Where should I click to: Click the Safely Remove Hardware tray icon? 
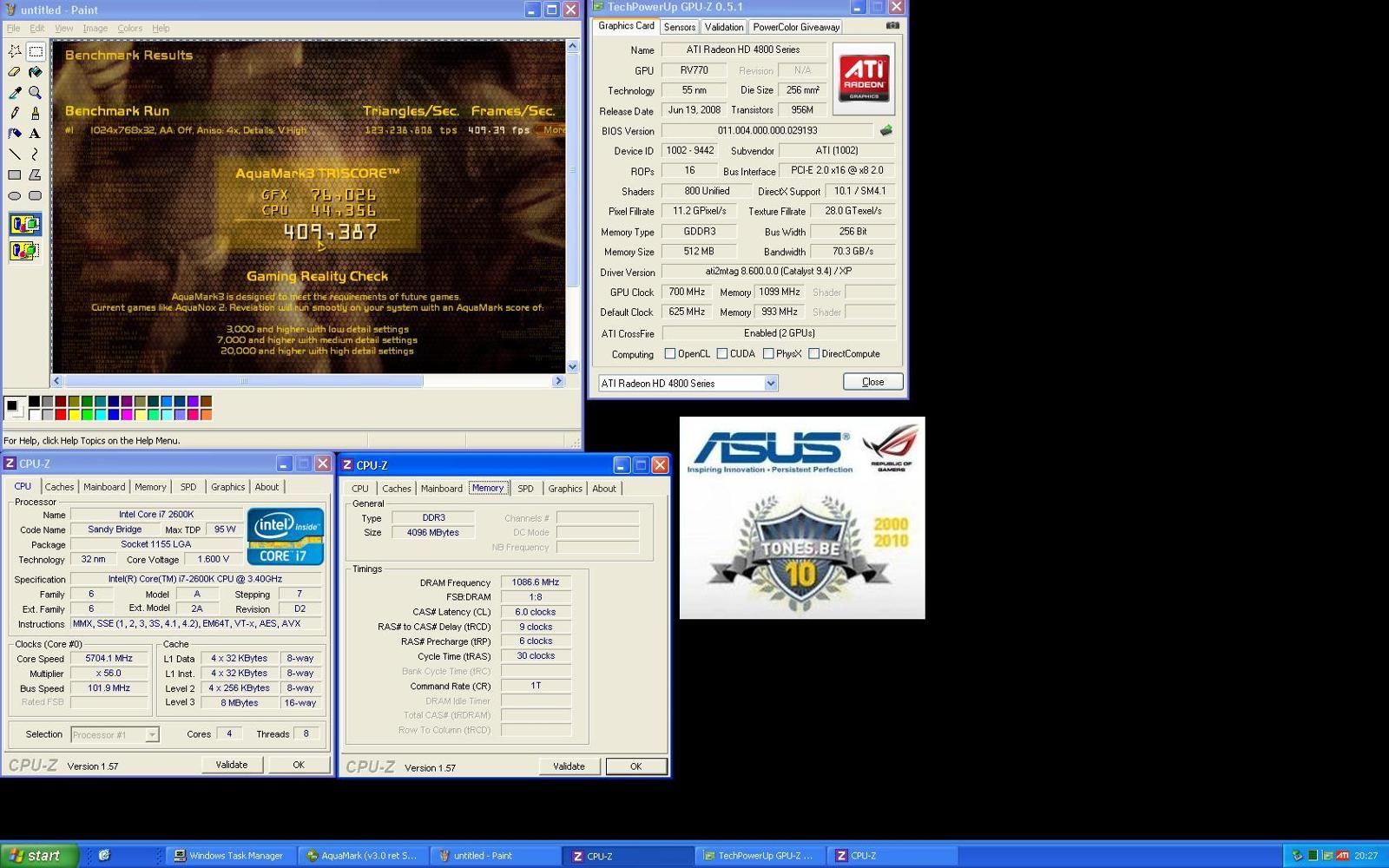click(1297, 855)
